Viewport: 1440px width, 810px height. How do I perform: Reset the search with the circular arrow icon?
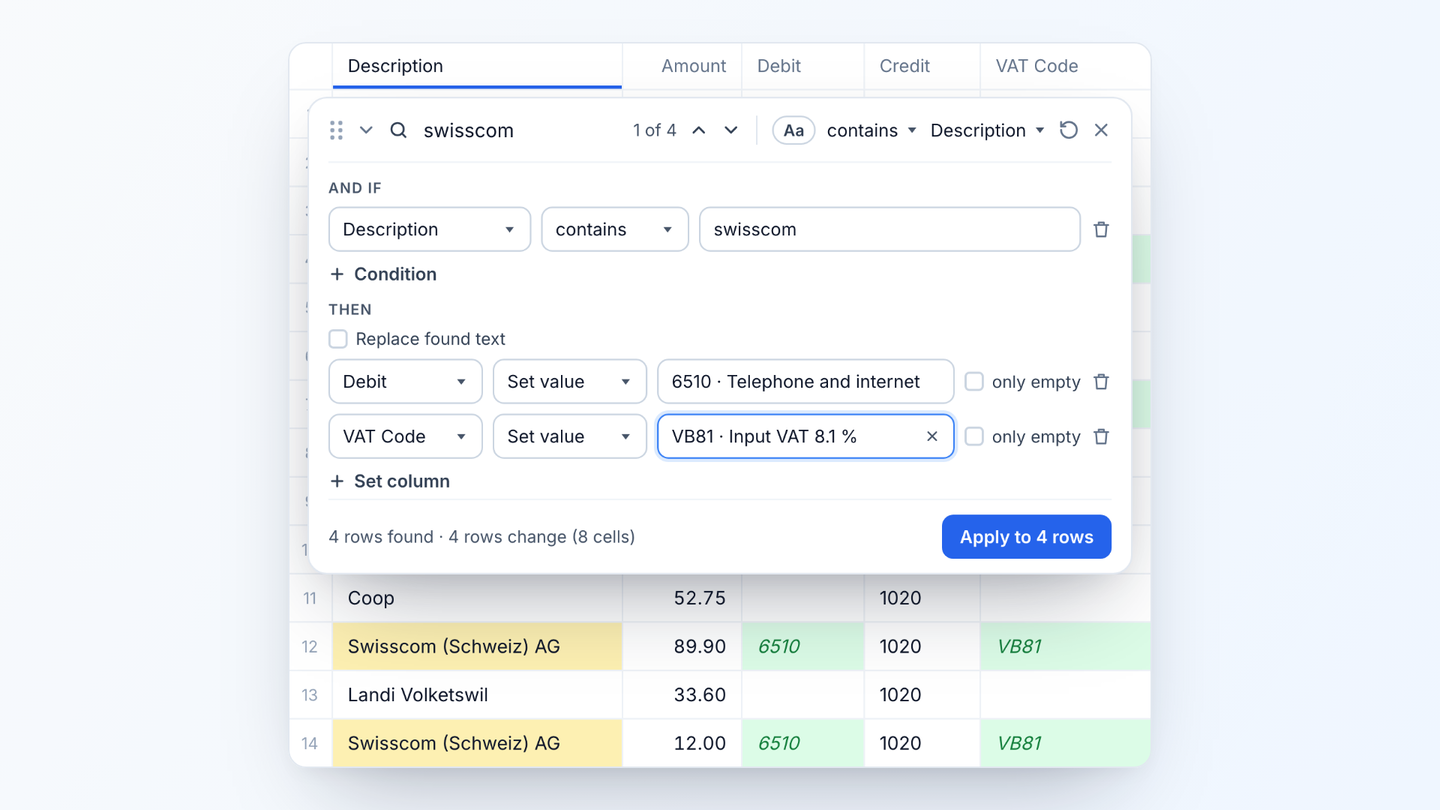pyautogui.click(x=1069, y=130)
